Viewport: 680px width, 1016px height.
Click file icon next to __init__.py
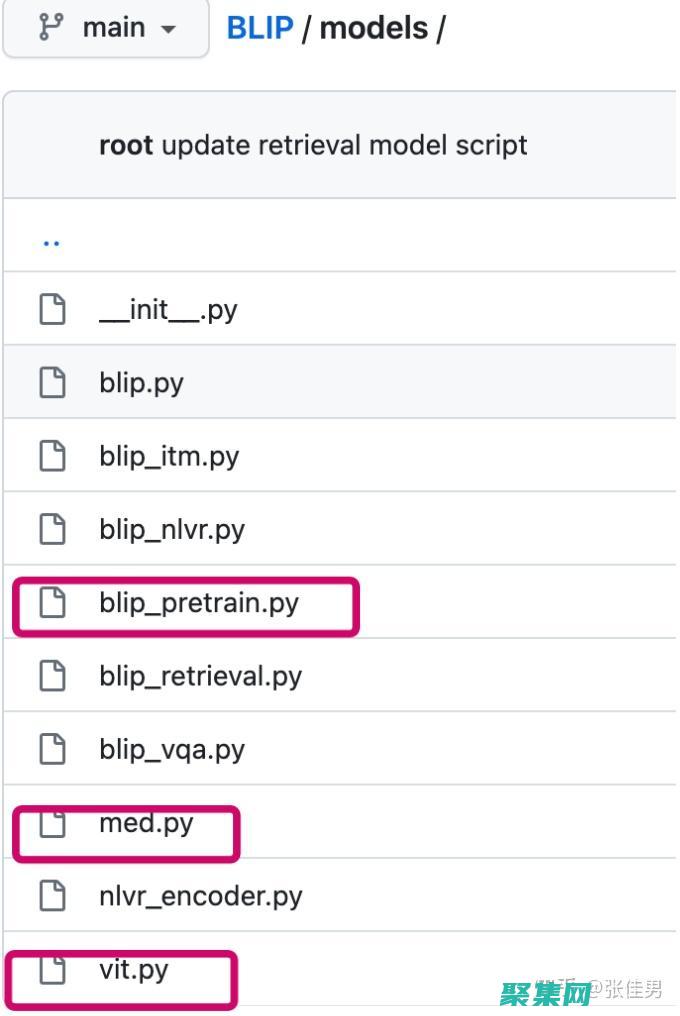[x=52, y=309]
